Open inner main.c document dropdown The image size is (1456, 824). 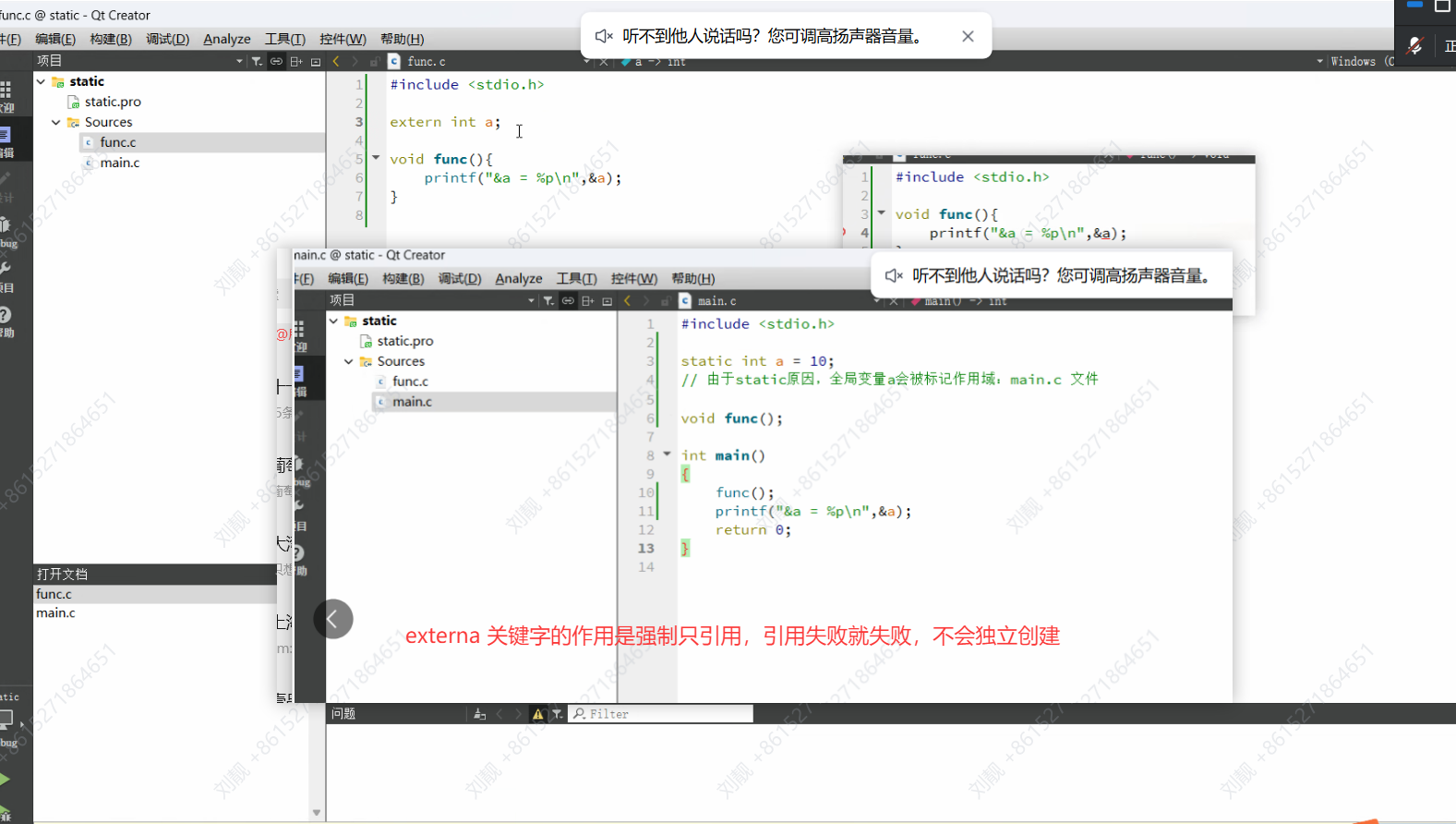(876, 300)
